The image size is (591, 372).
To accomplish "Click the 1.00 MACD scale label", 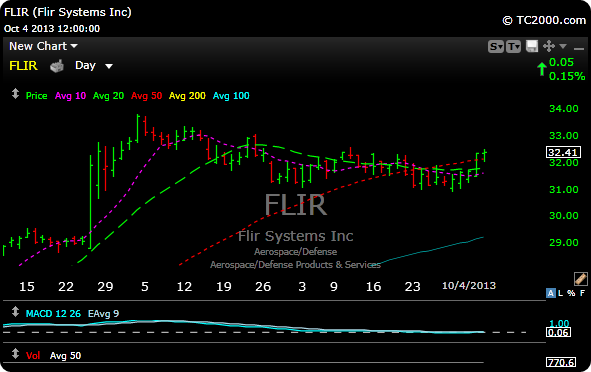I will pos(559,323).
